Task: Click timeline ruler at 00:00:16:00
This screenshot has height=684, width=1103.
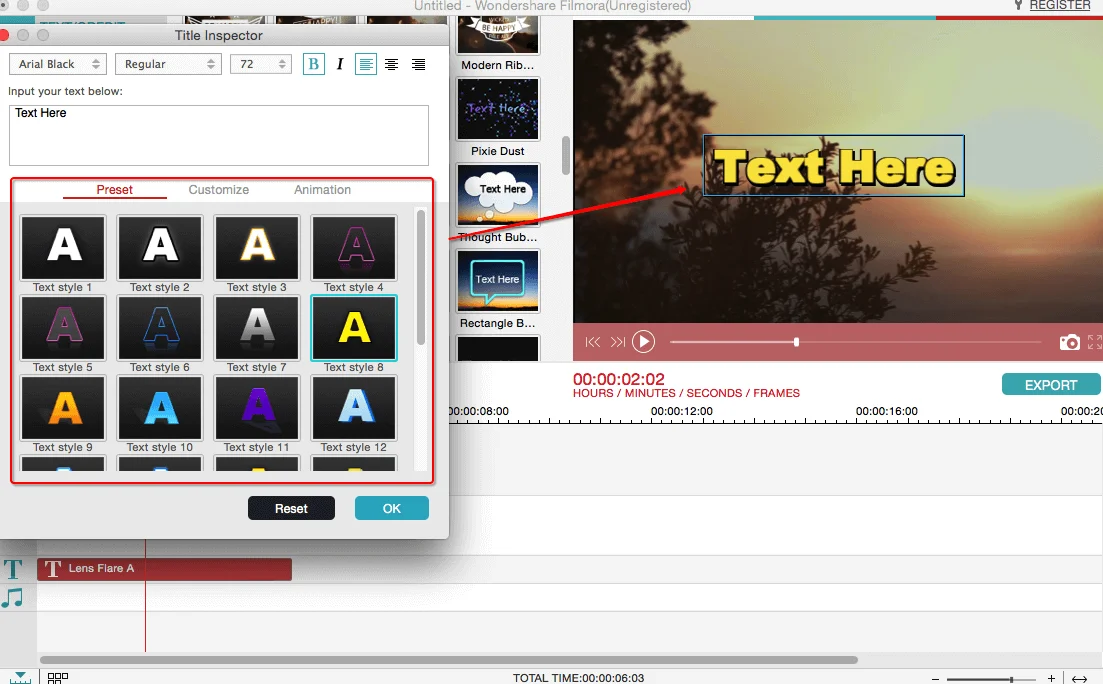Action: [887, 412]
